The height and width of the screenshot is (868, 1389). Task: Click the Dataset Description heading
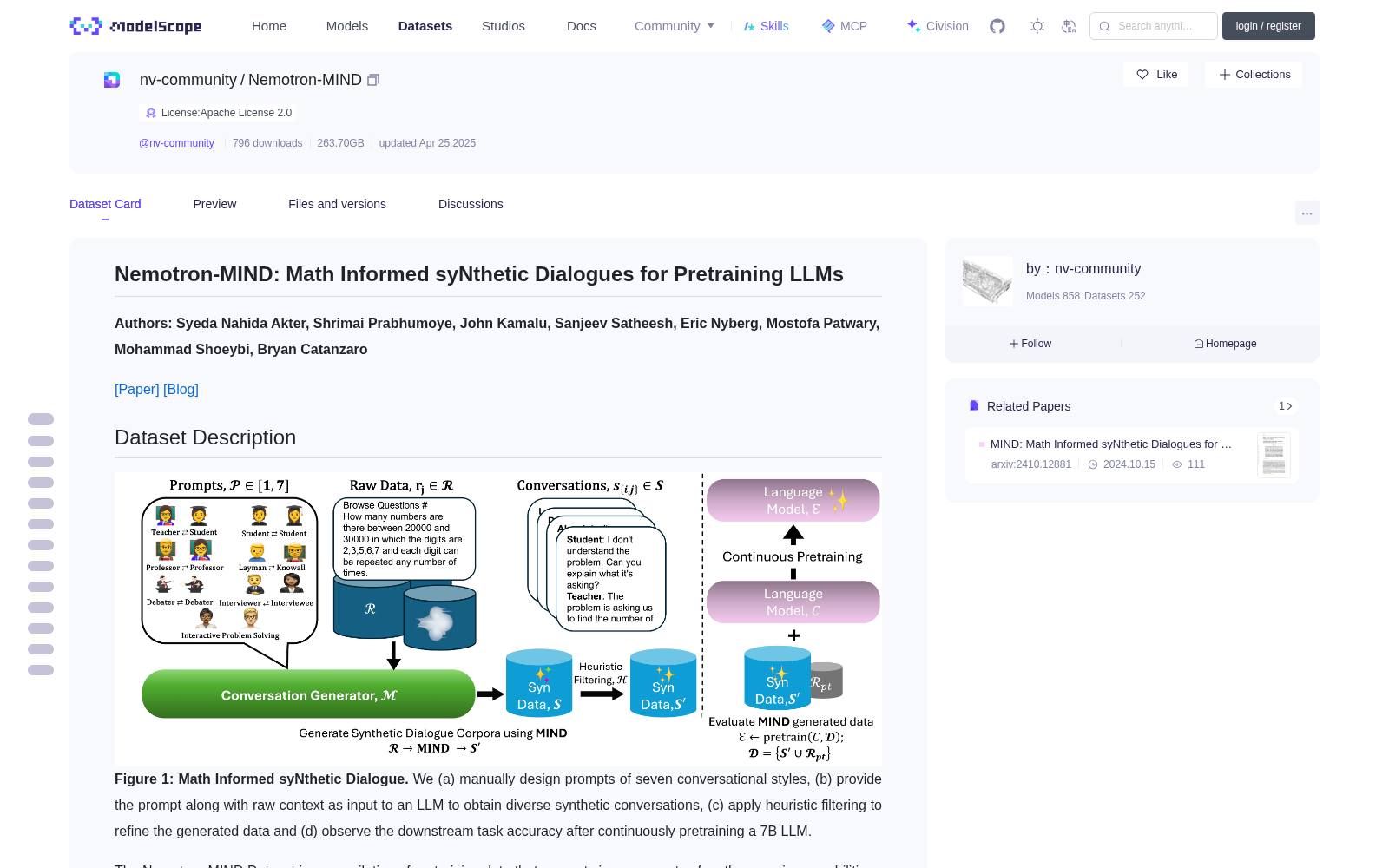click(206, 437)
